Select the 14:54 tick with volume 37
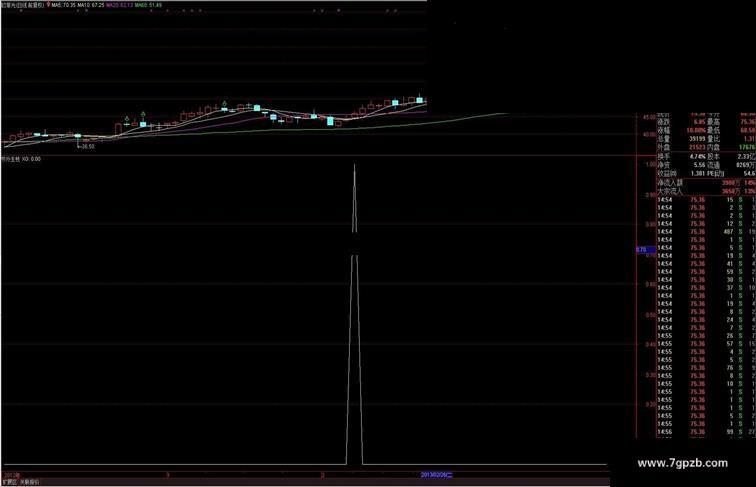Screen dimensions: 756x487 pos(706,288)
